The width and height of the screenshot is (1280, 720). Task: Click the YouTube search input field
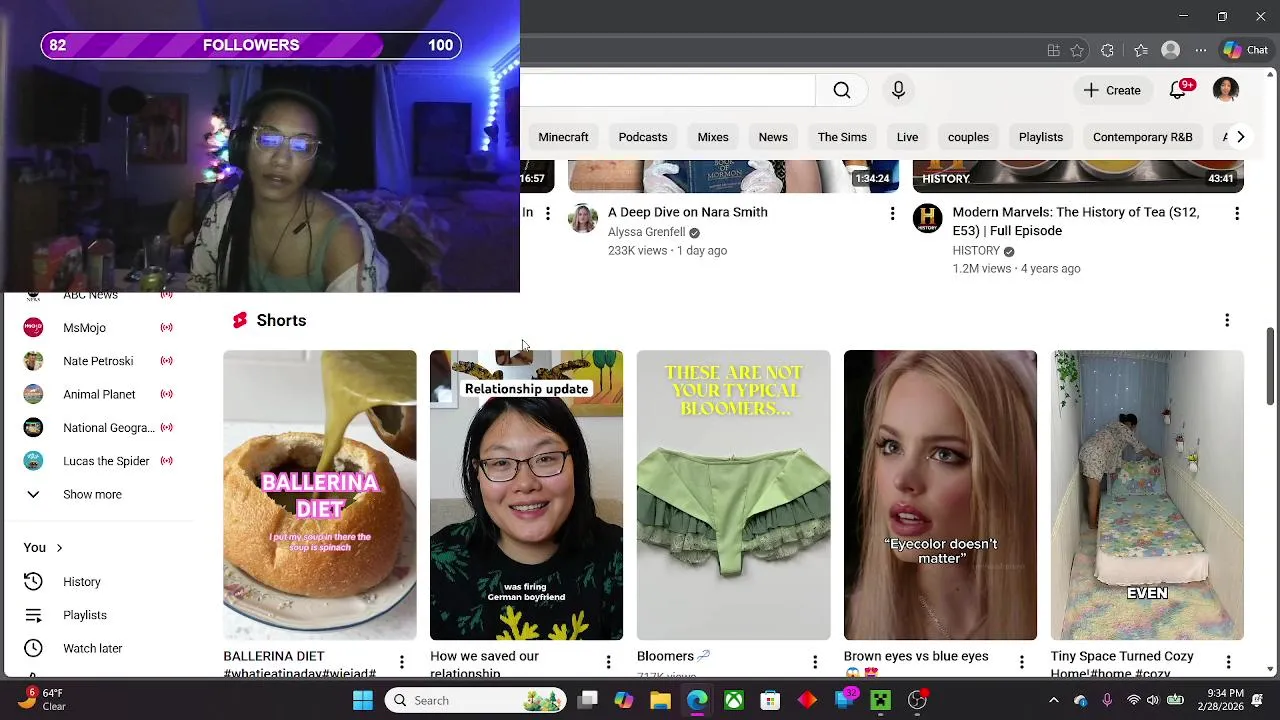[668, 90]
